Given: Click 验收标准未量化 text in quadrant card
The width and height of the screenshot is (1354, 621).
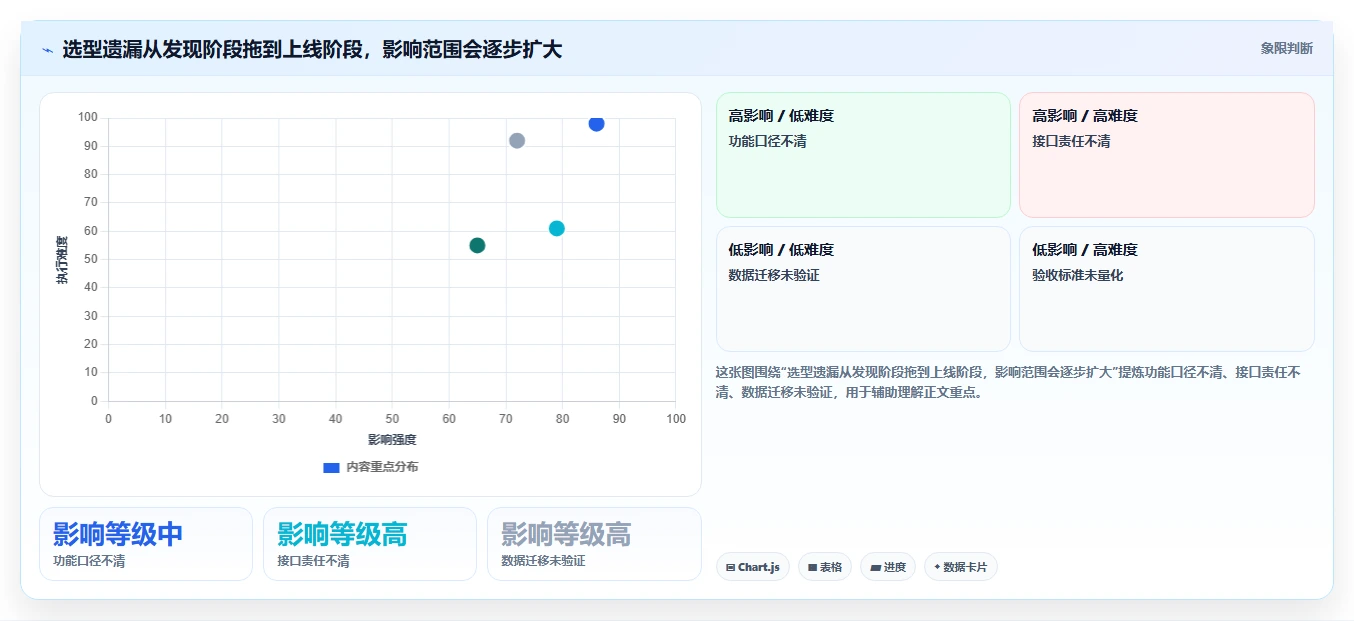Looking at the screenshot, I should 1078,275.
